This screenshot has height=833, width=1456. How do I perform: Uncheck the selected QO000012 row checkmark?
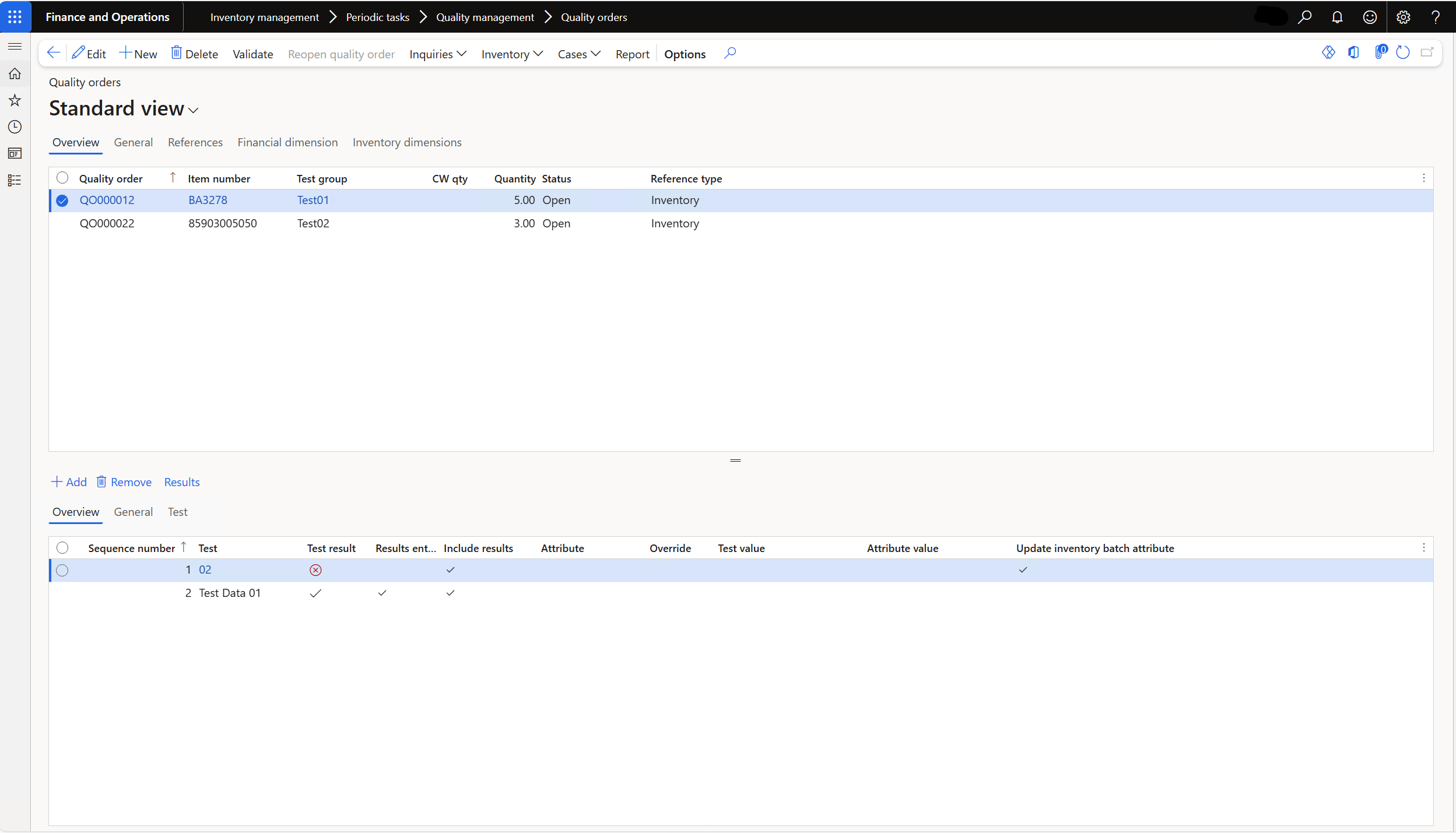click(x=62, y=201)
